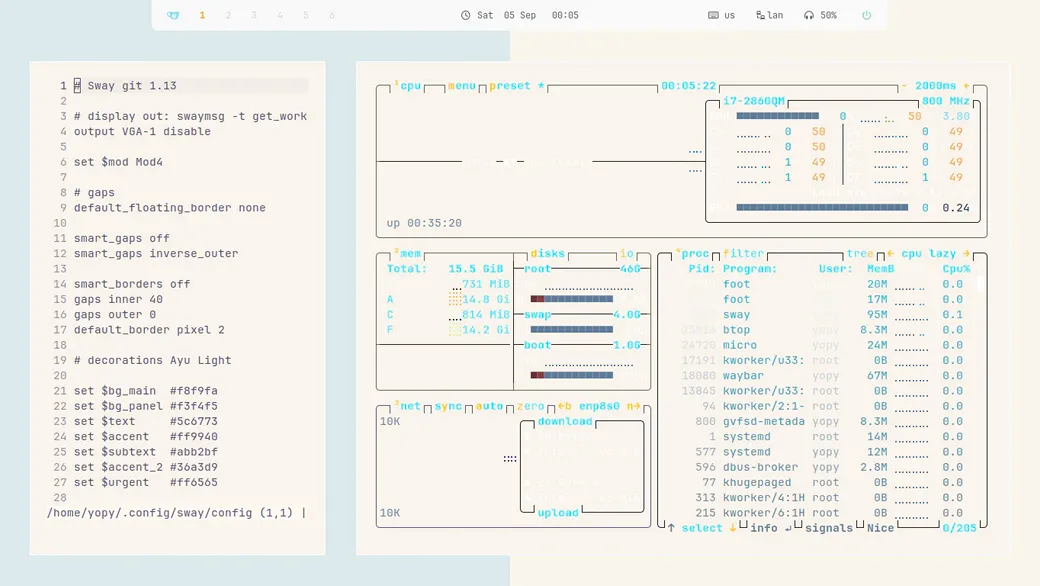
Task: Switch to workspace 1 in waybar
Action: [x=202, y=15]
